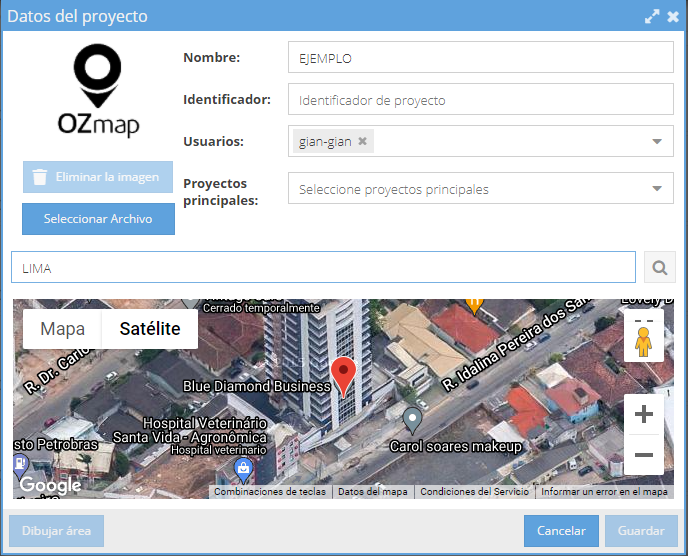This screenshot has height=556, width=688.
Task: Click the Blue Diamond Business map label
Action: coord(257,386)
